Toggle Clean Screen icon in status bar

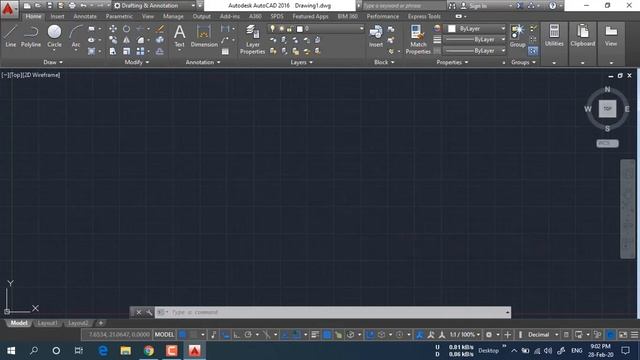point(623,335)
